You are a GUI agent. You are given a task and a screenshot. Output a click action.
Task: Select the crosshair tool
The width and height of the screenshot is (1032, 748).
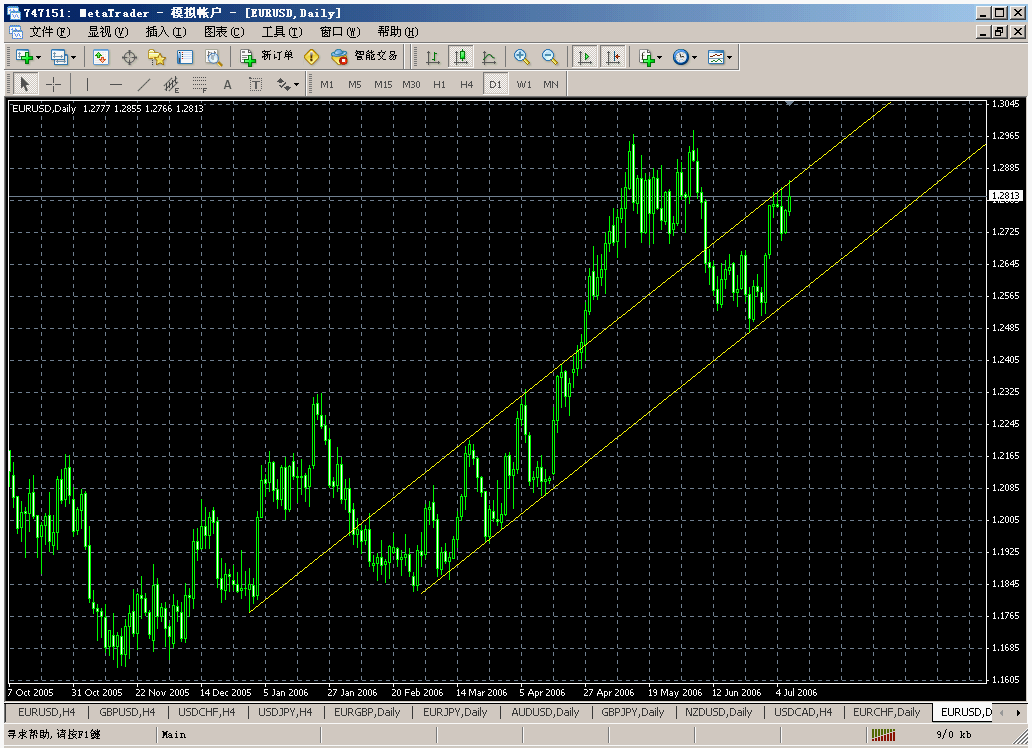click(53, 84)
